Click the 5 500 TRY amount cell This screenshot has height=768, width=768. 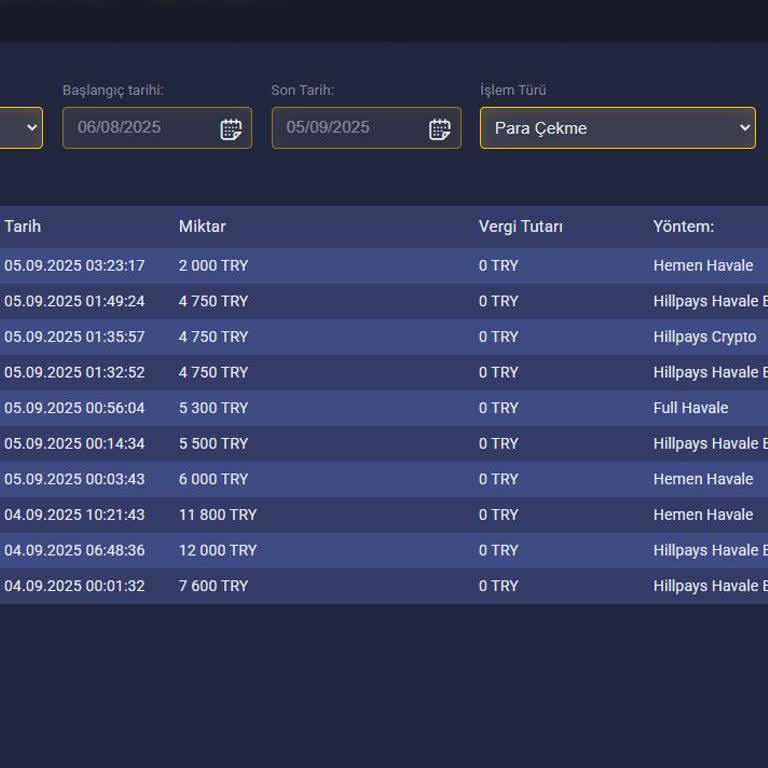pyautogui.click(x=213, y=444)
